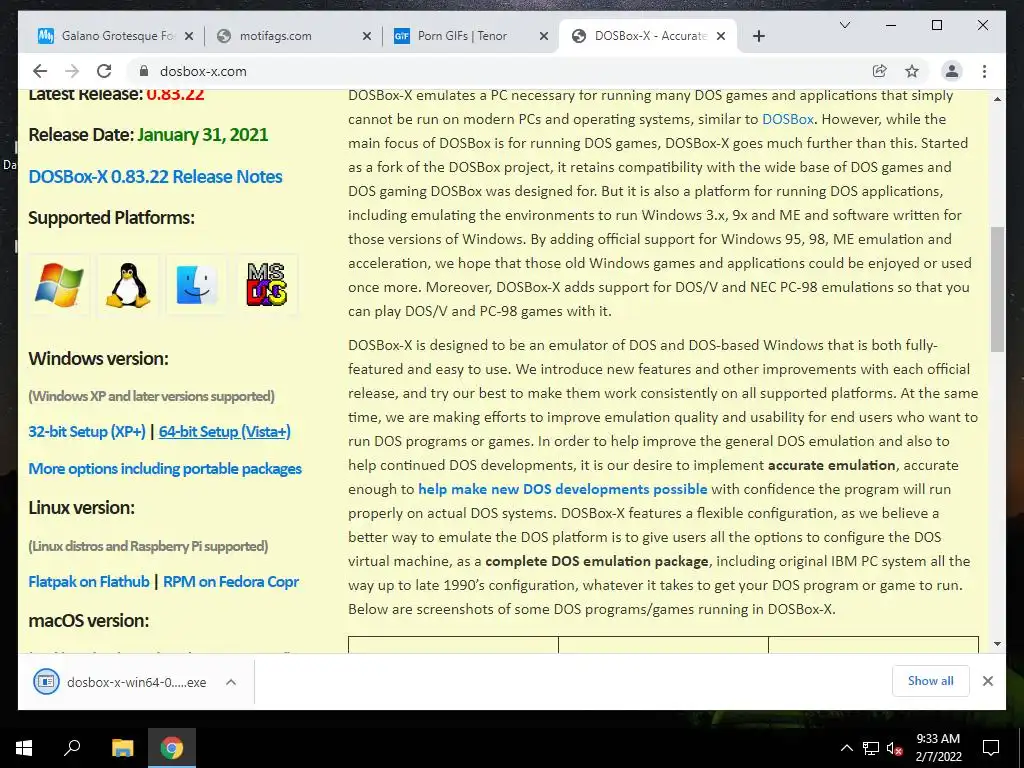Open help make new DOS developments possible
1024x768 pixels.
[562, 489]
